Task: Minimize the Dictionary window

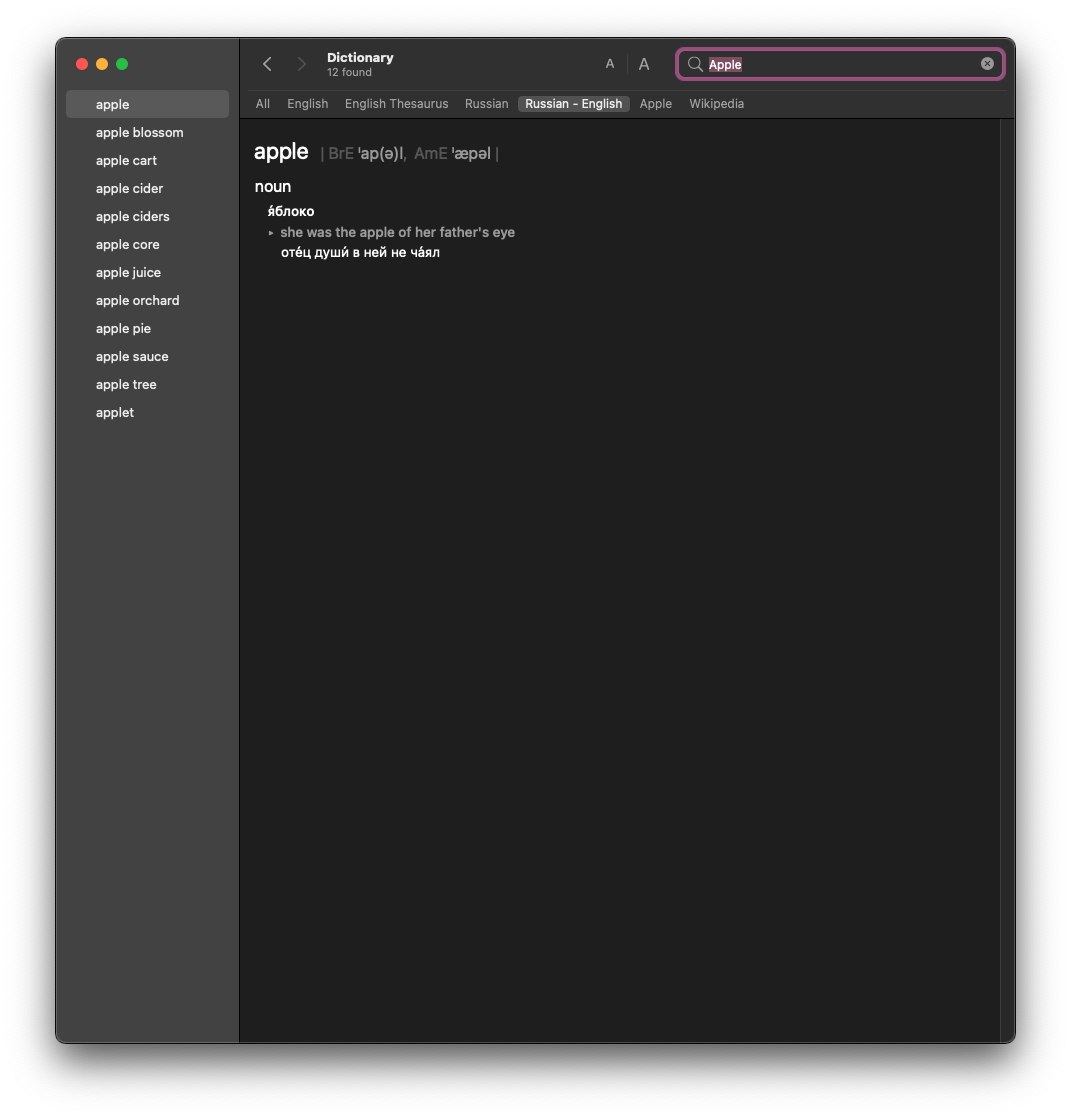Action: 102,64
